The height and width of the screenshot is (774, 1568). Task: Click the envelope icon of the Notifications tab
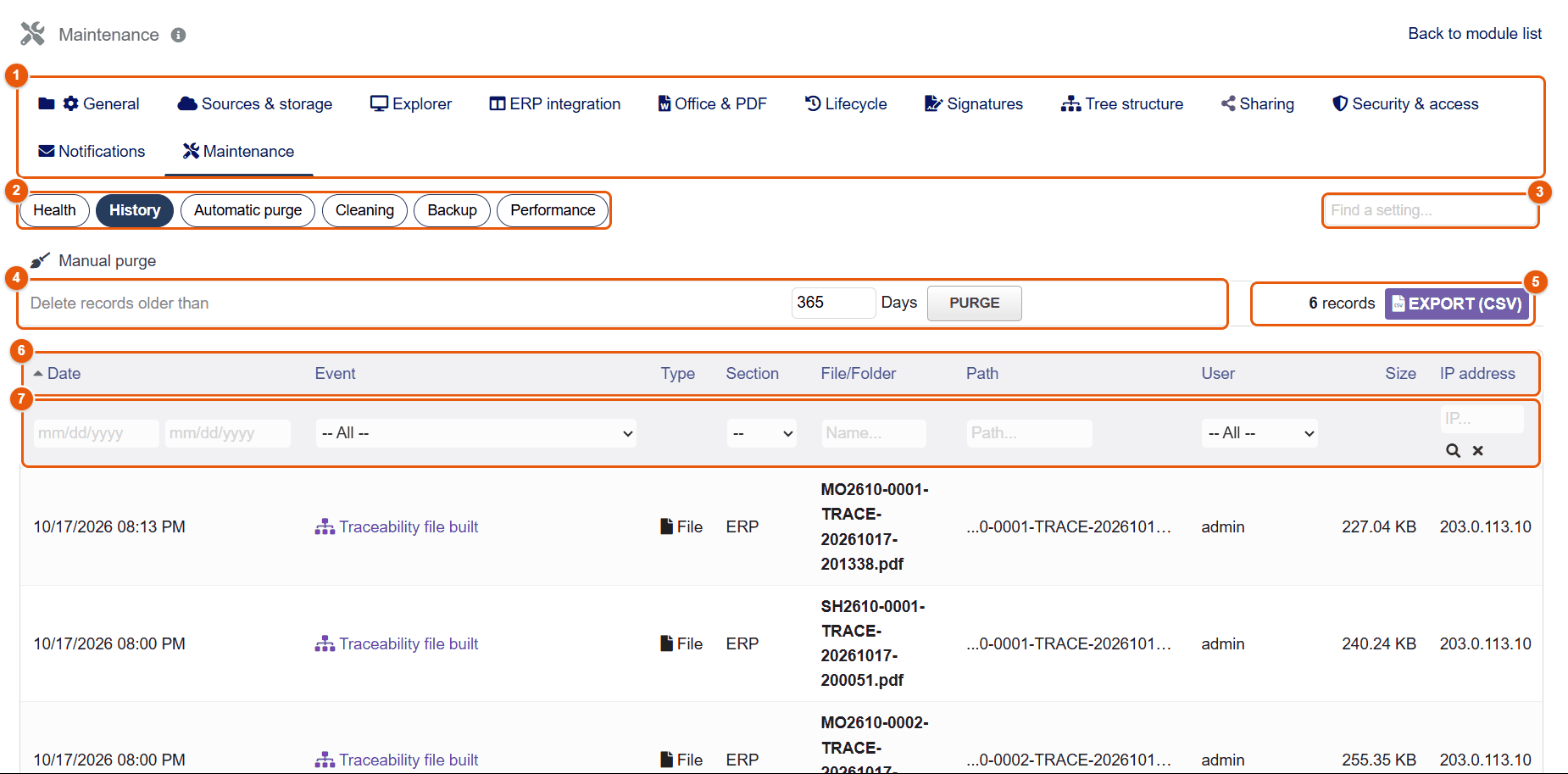[46, 152]
